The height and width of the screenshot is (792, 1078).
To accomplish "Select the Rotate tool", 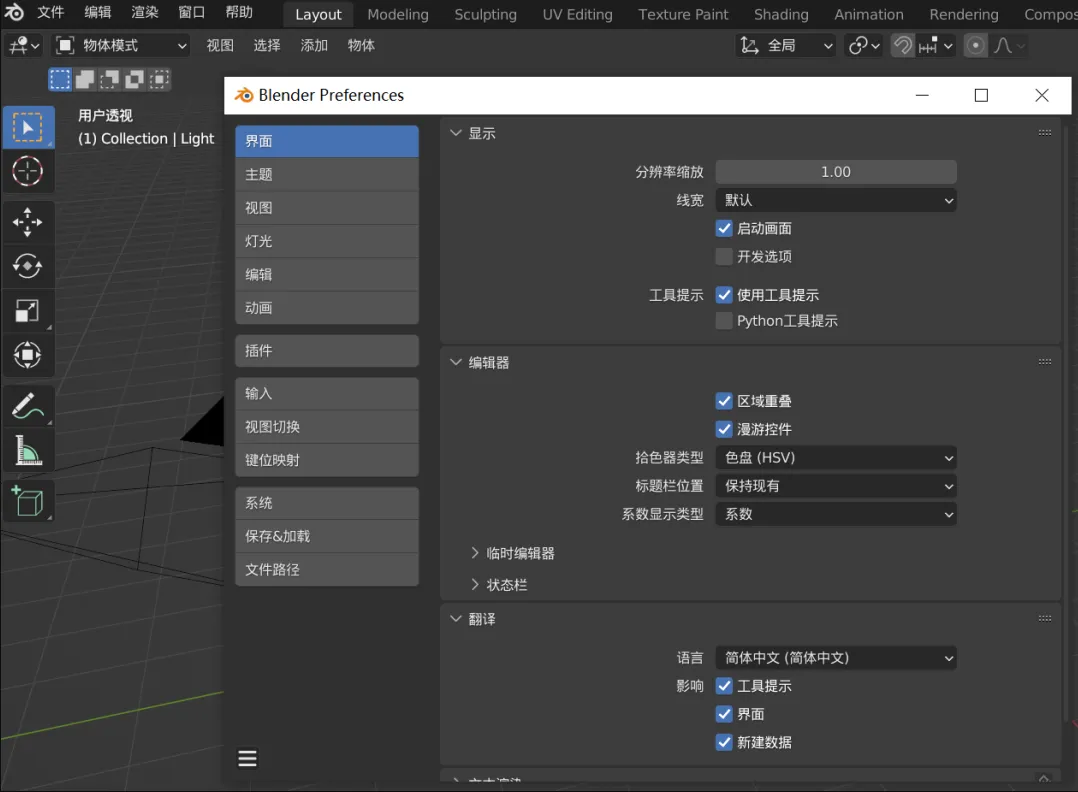I will [x=27, y=266].
